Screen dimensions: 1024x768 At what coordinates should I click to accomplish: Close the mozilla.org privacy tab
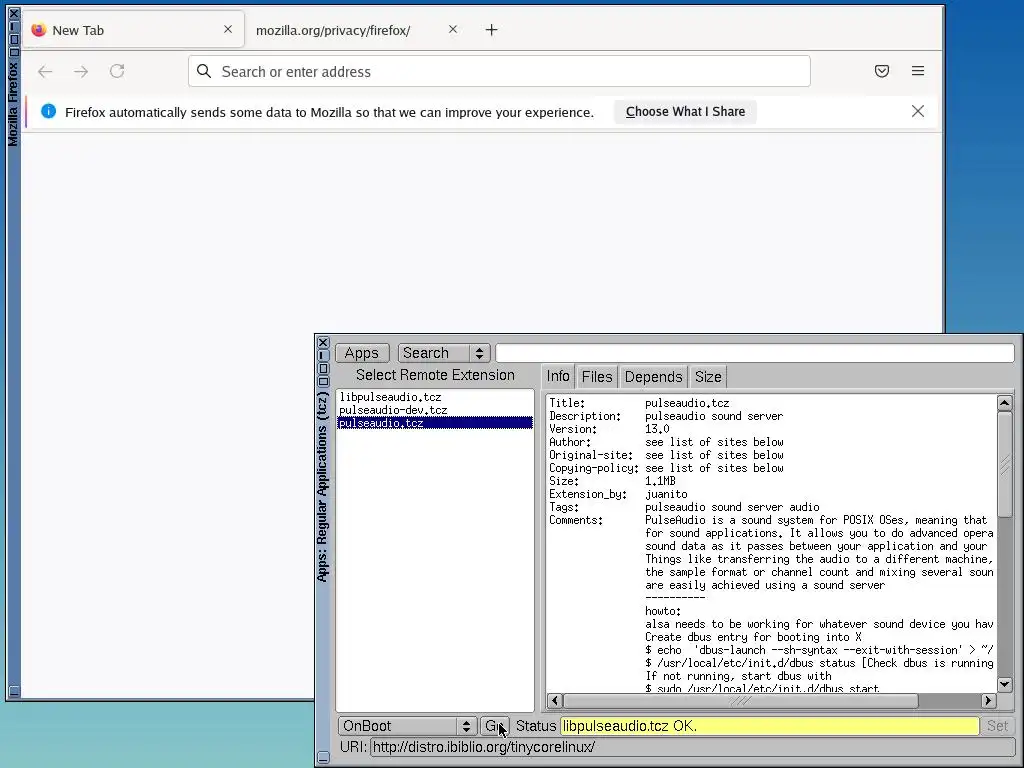point(453,29)
